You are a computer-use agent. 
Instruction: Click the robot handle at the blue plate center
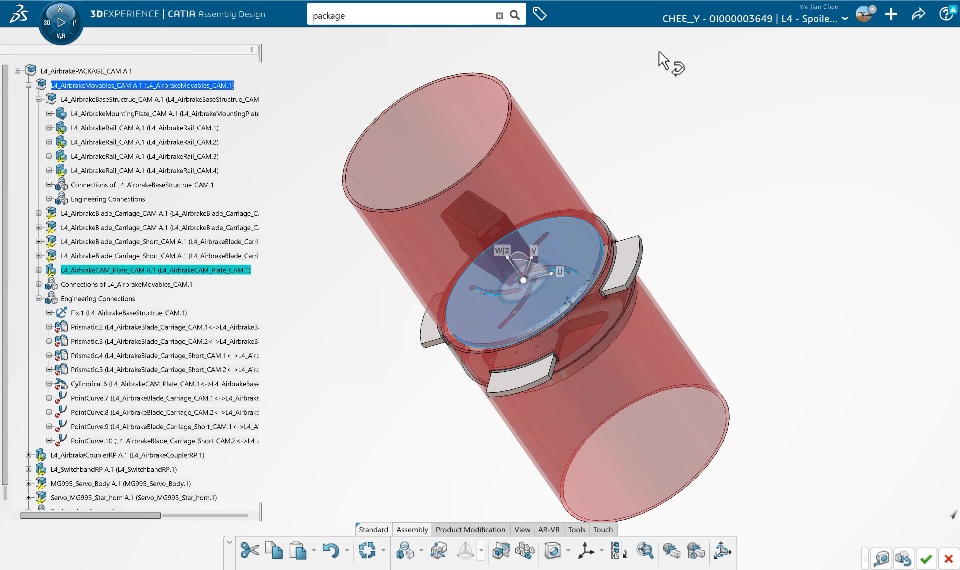pyautogui.click(x=523, y=280)
